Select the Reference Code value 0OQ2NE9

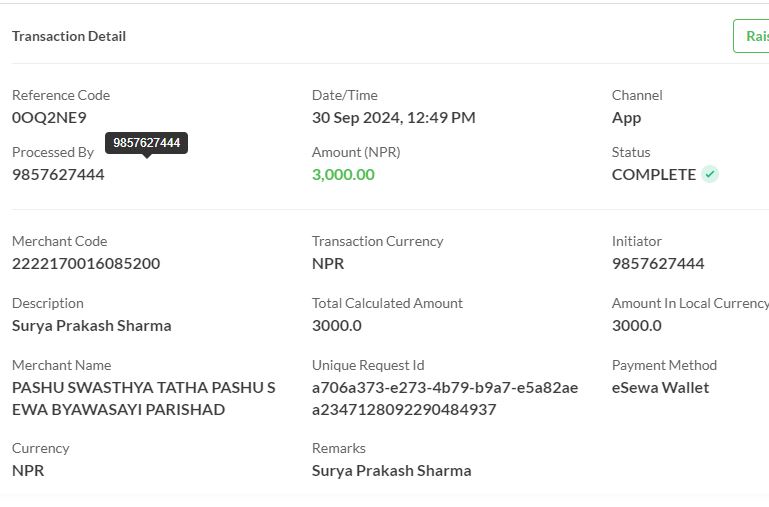(x=49, y=118)
